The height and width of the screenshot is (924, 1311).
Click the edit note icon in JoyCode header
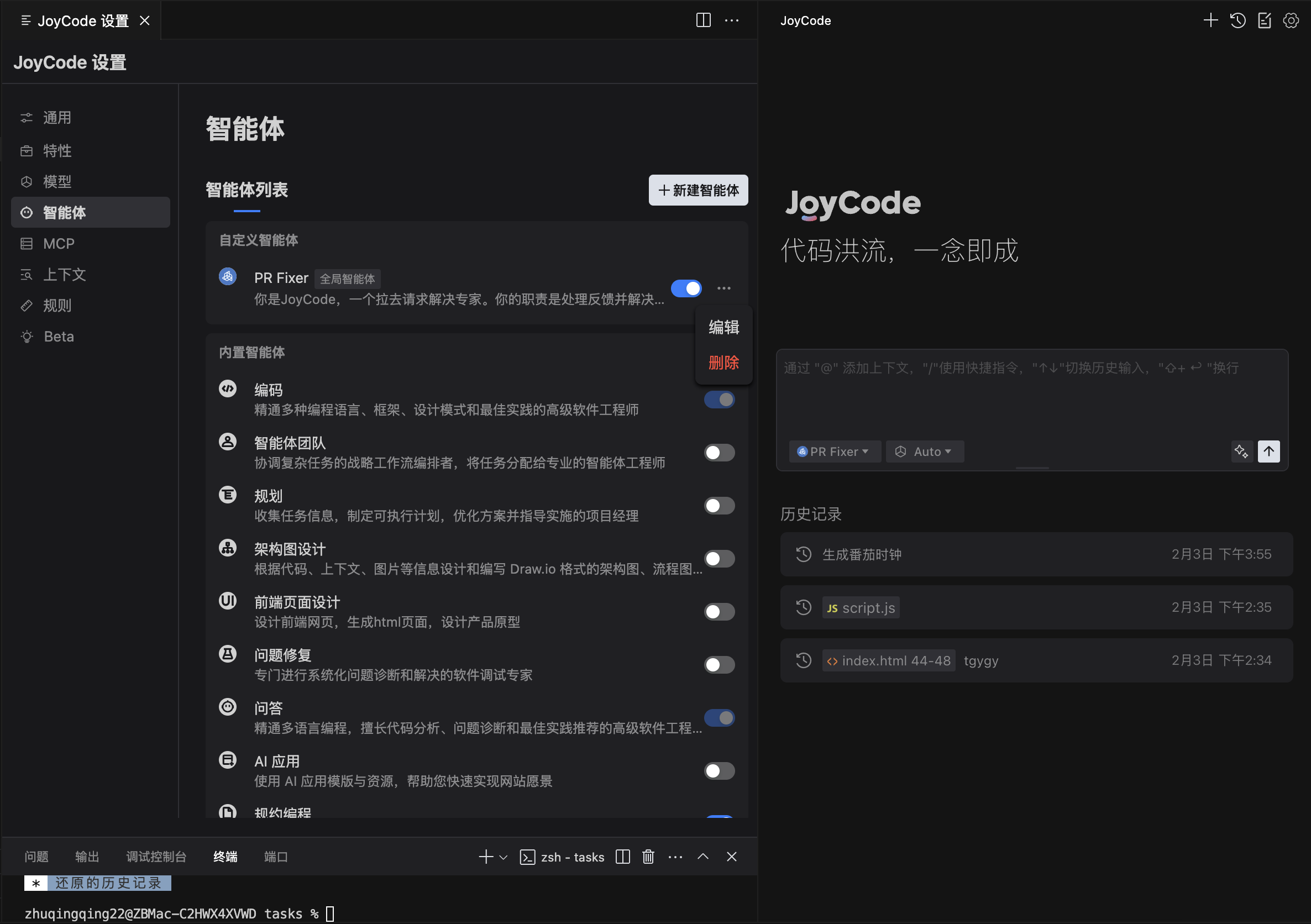(x=1264, y=20)
